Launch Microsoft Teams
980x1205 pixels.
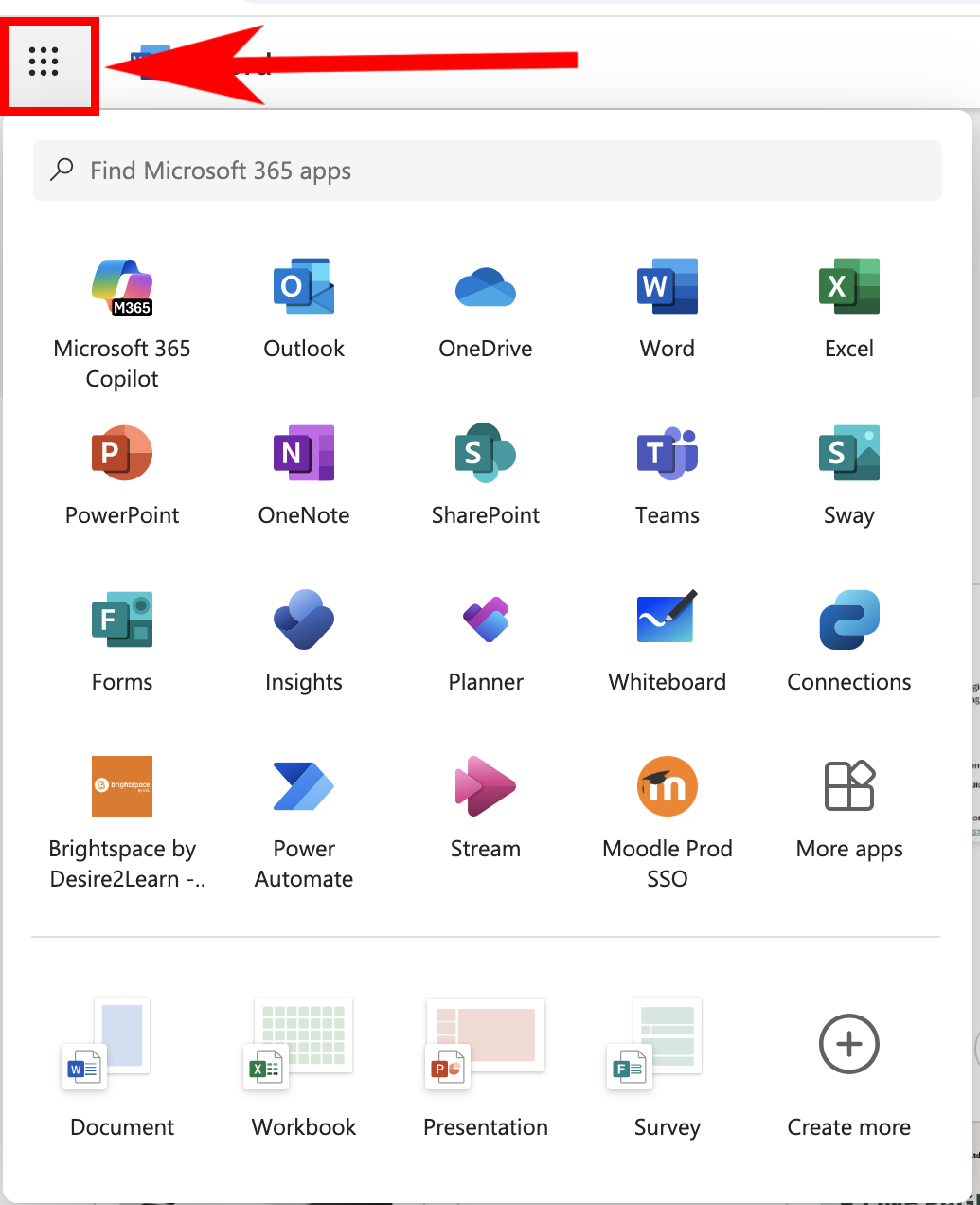coord(668,476)
